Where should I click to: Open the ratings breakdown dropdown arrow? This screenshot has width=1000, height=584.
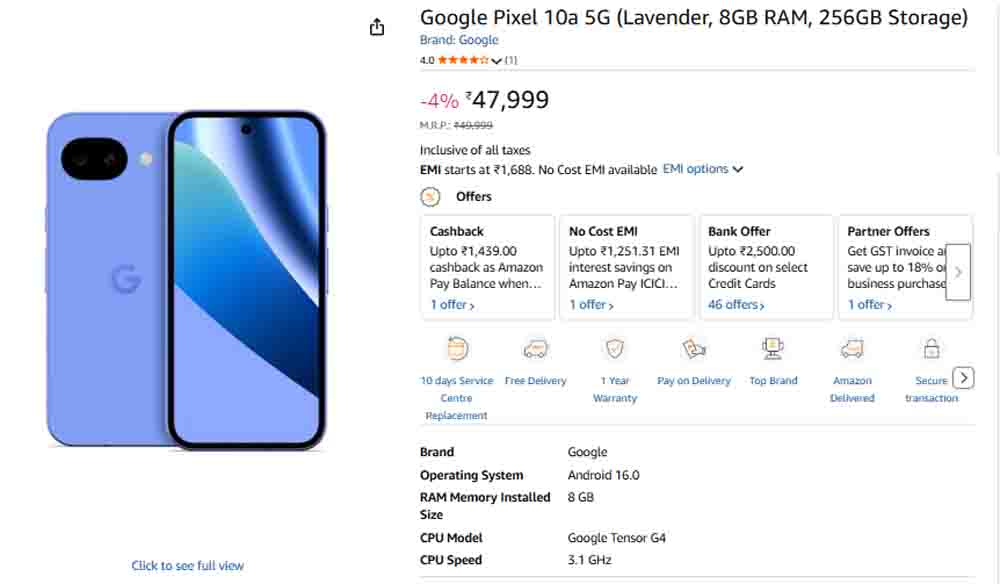click(497, 60)
